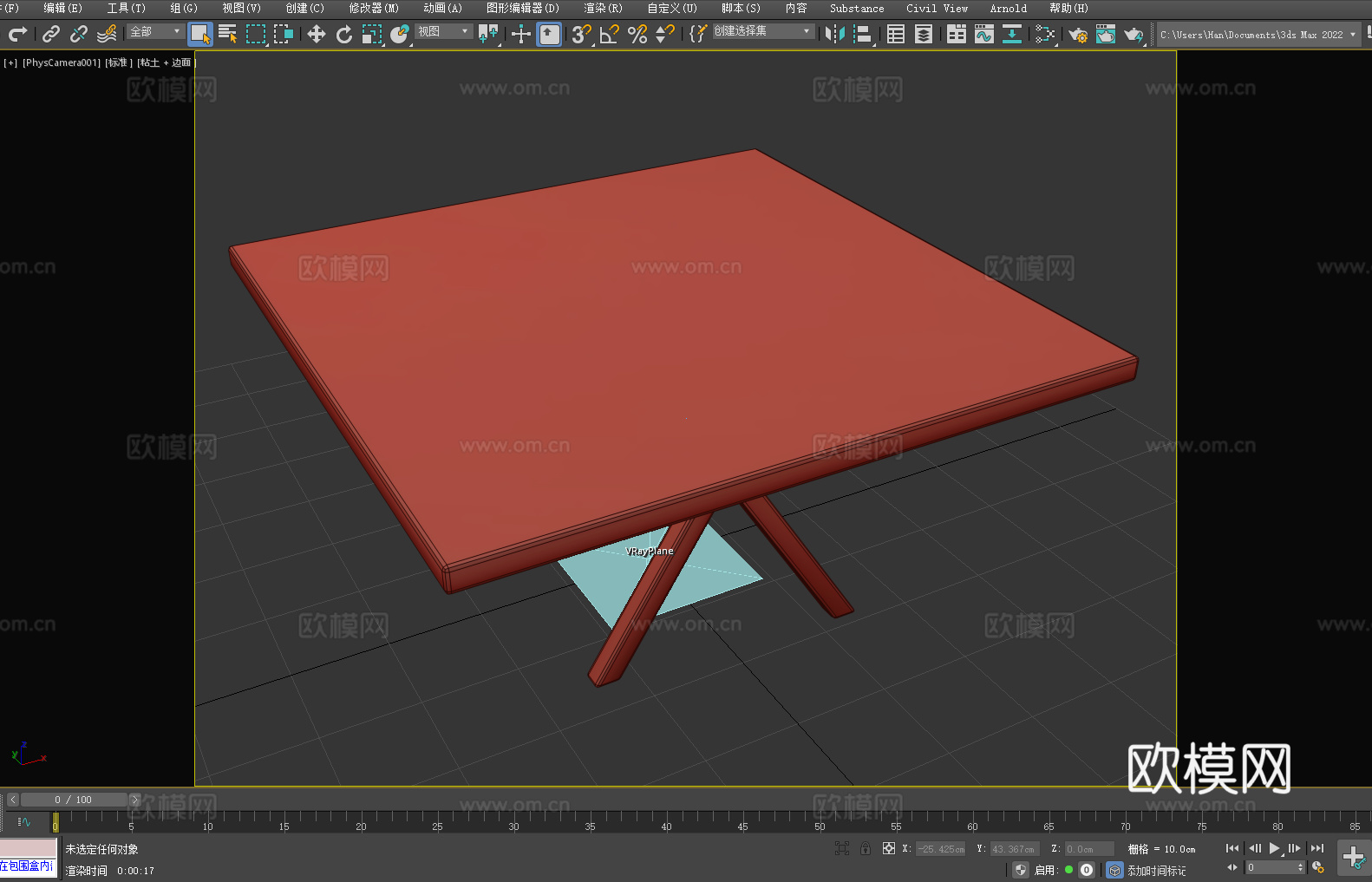Viewport: 1372px width, 882px height.
Task: Click Go to End playback button
Action: [x=1316, y=848]
